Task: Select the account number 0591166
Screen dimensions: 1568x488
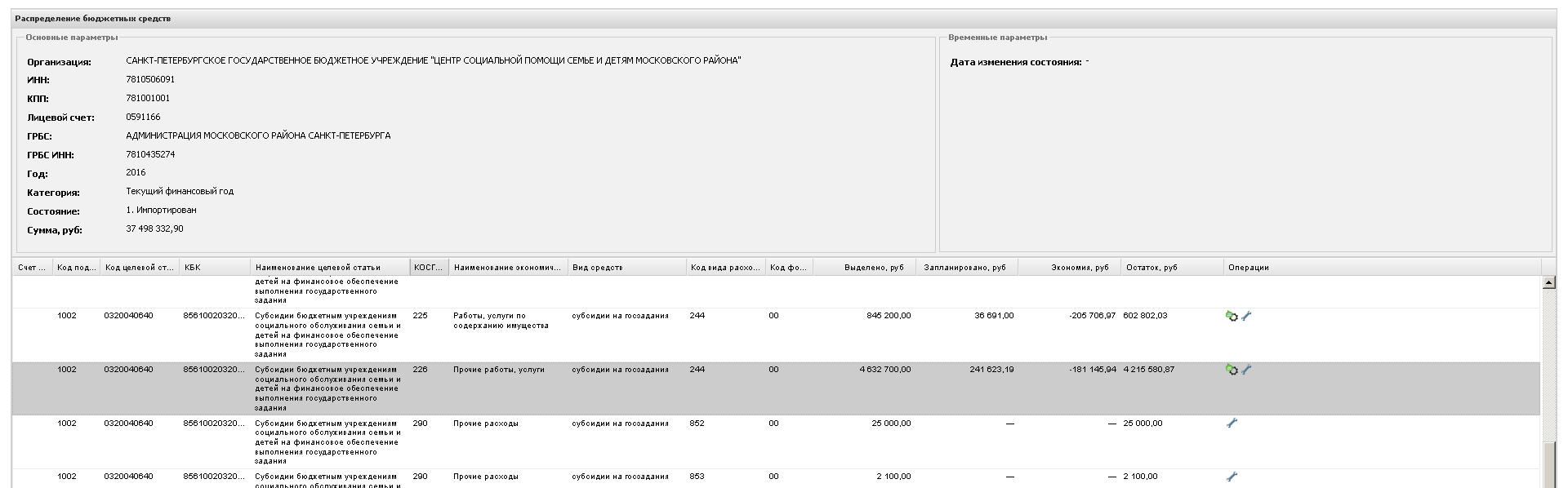Action: pos(143,118)
